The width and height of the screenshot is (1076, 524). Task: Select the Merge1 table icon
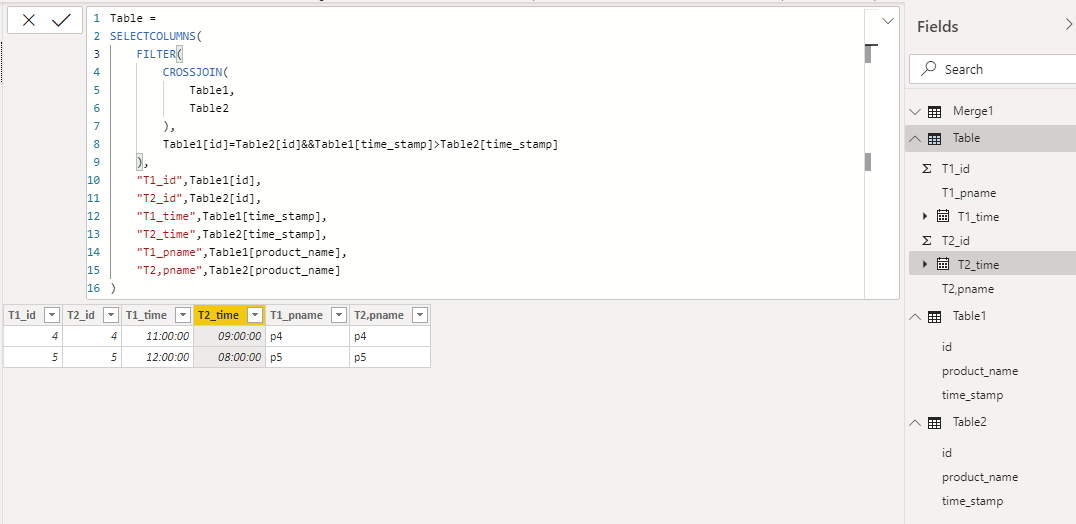point(934,111)
